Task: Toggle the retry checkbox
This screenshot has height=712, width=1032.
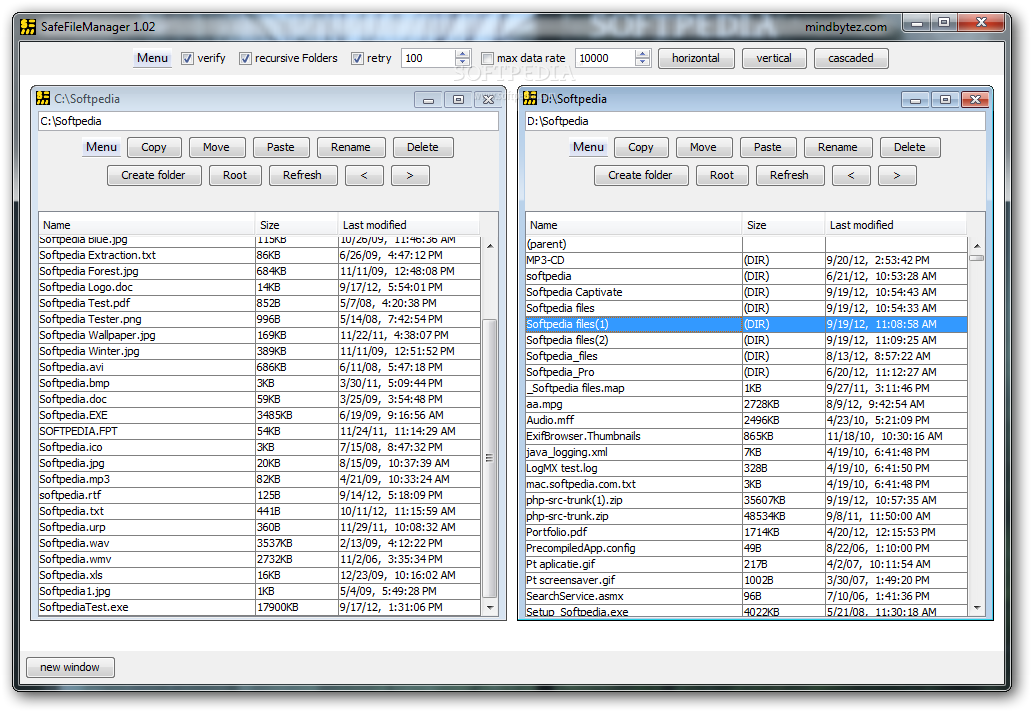Action: click(x=357, y=59)
